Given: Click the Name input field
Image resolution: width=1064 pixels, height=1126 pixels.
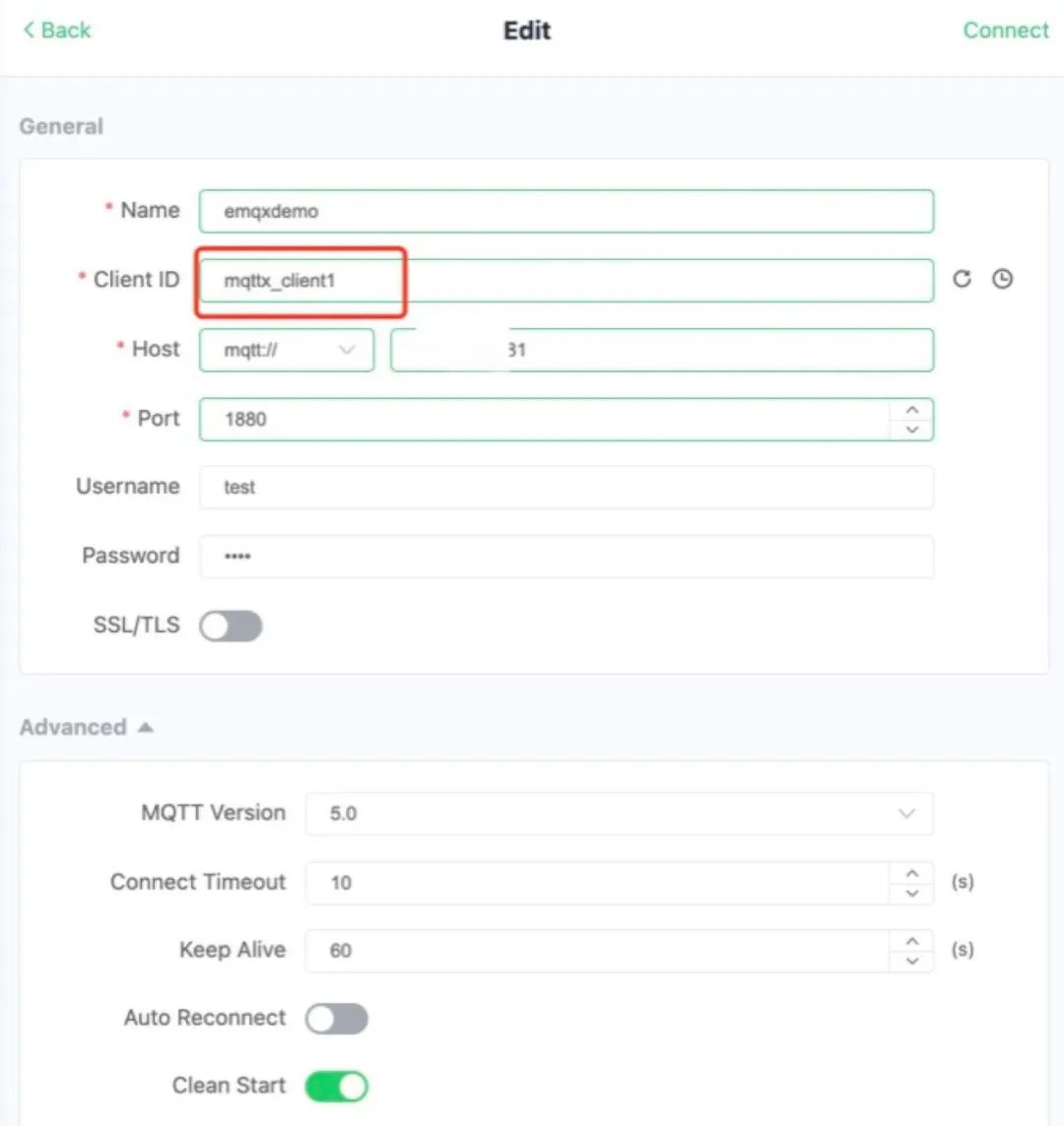Looking at the screenshot, I should [x=565, y=211].
